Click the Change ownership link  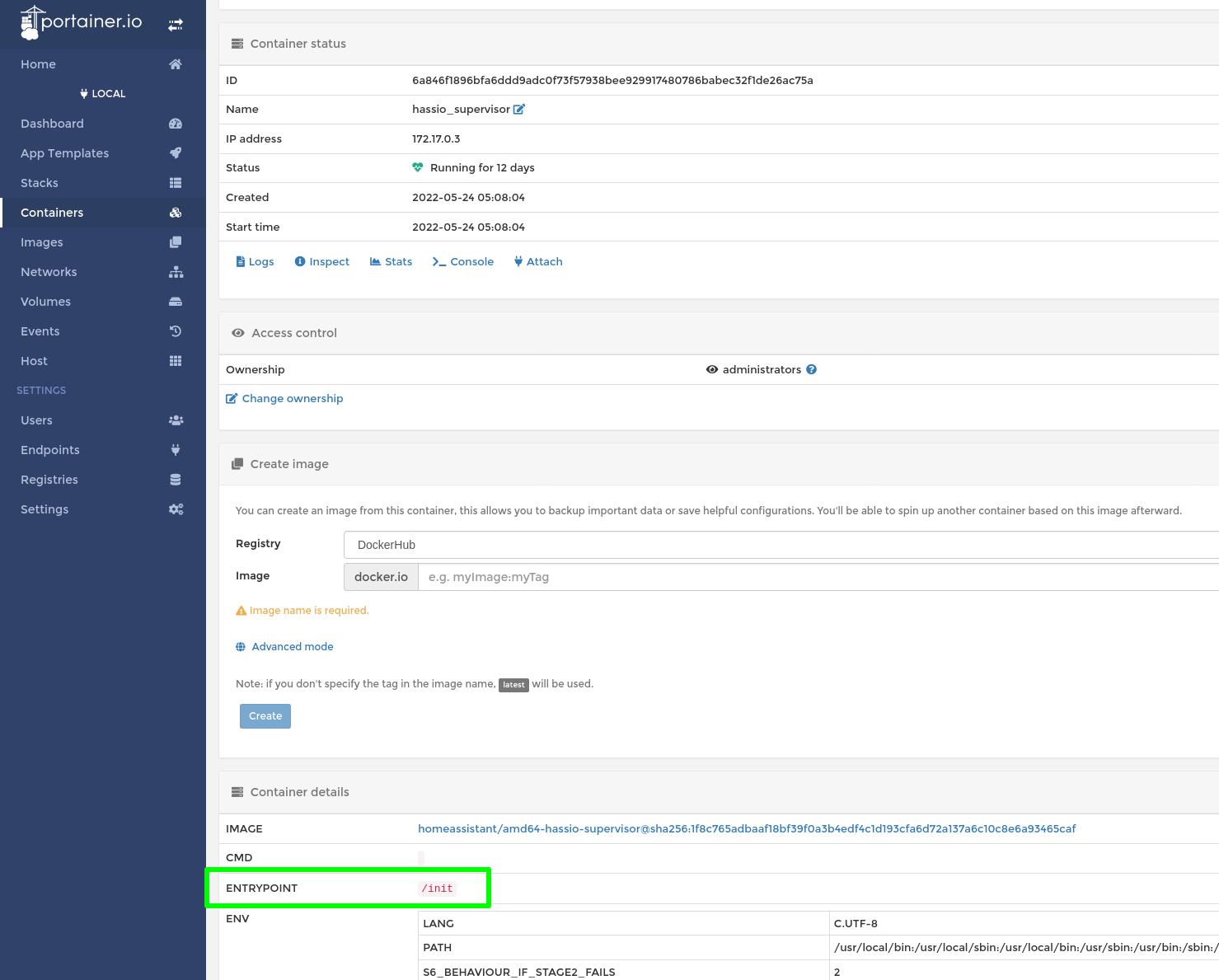(x=292, y=398)
